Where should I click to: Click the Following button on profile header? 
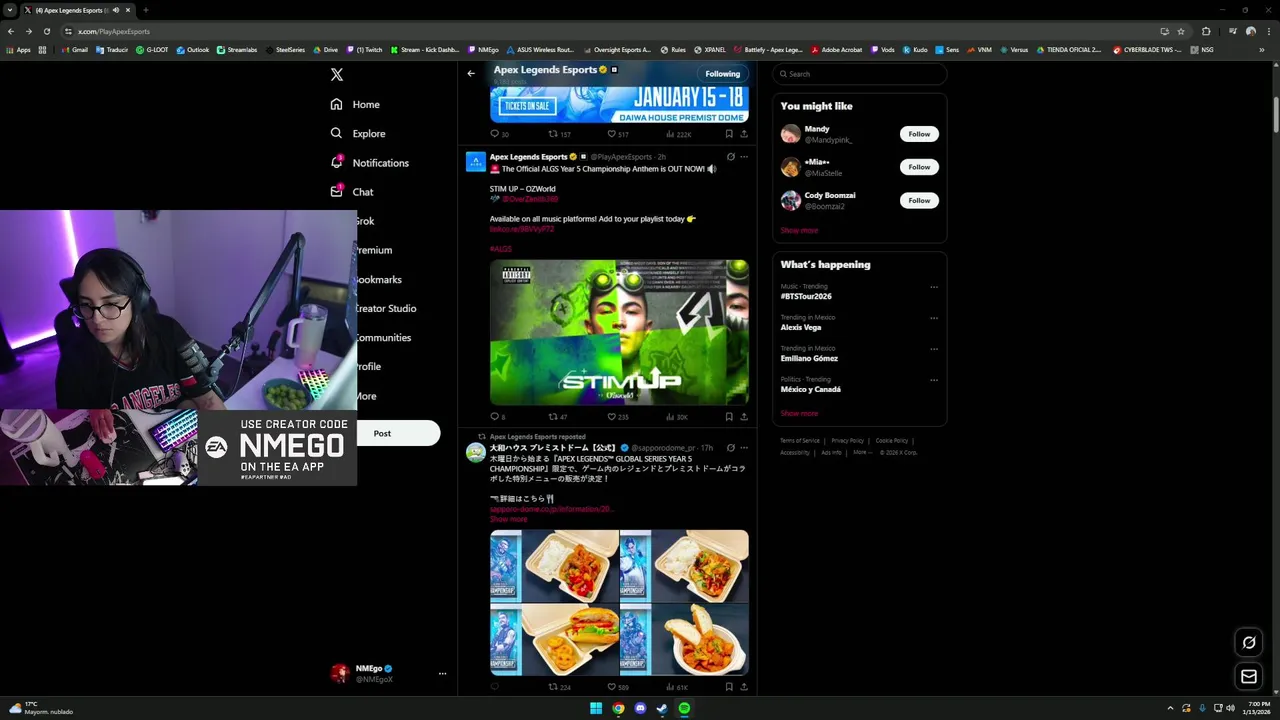tap(722, 73)
